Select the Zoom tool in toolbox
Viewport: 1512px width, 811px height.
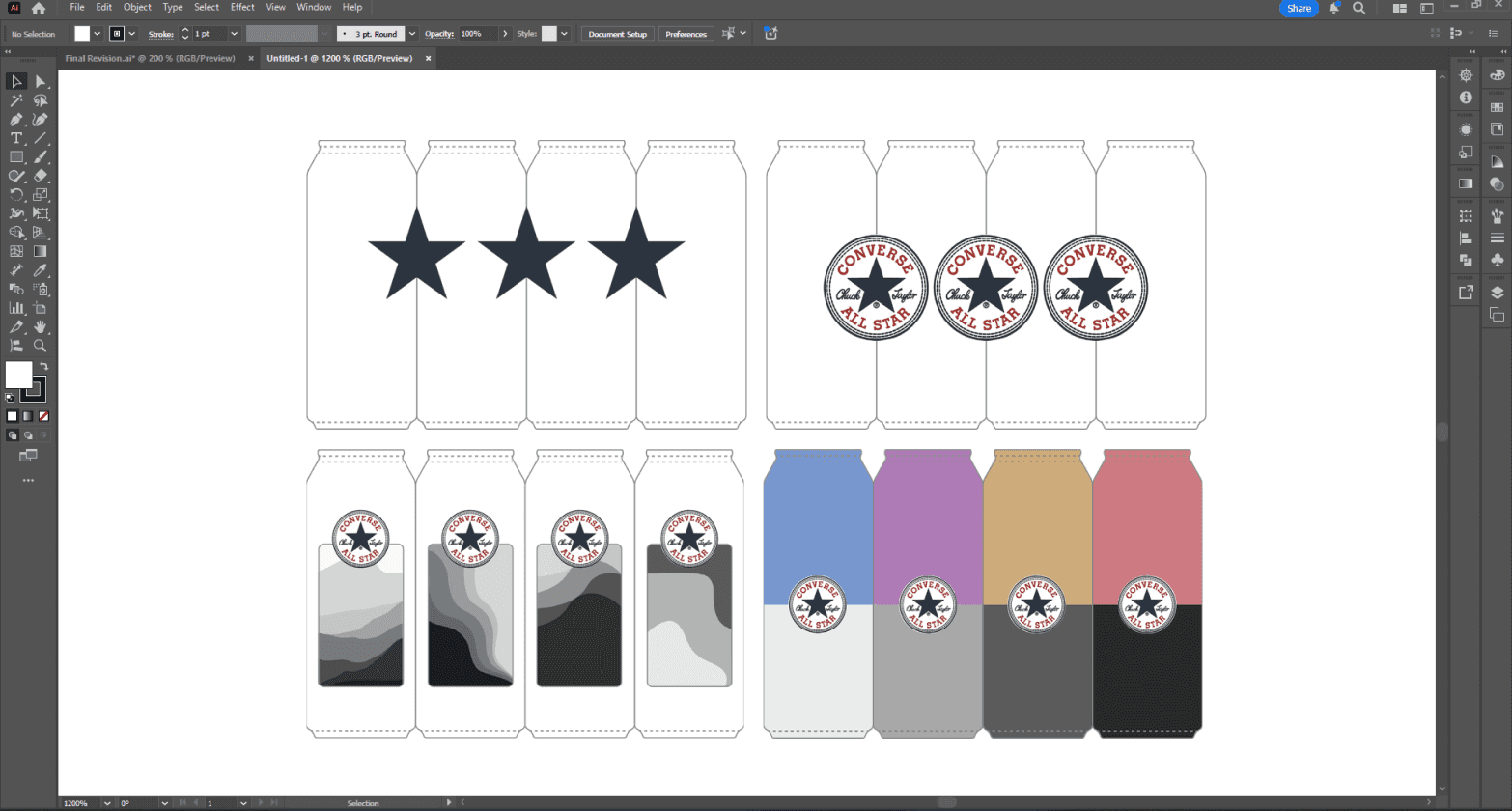click(x=41, y=346)
